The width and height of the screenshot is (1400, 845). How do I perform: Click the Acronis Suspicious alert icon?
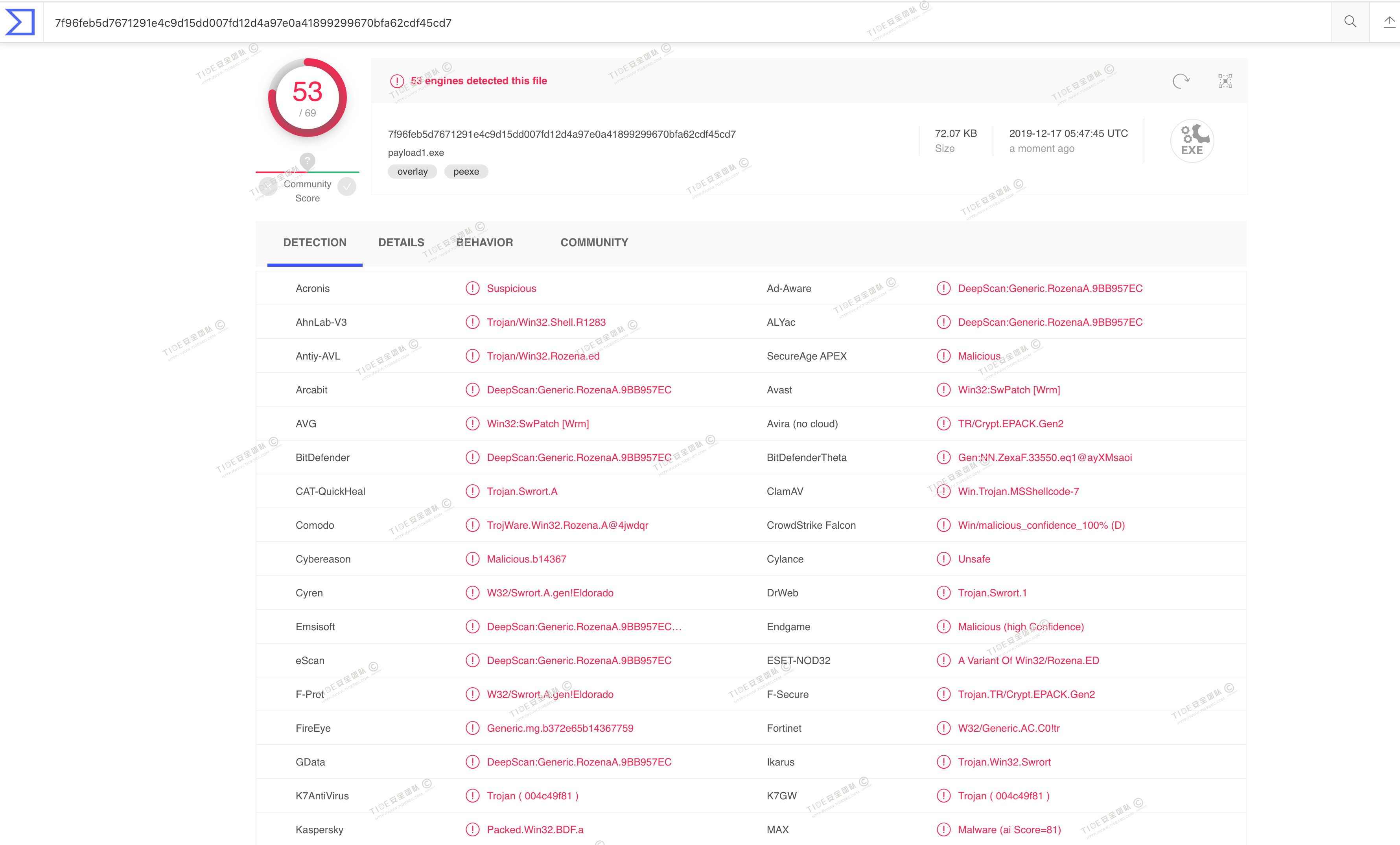pyautogui.click(x=472, y=289)
